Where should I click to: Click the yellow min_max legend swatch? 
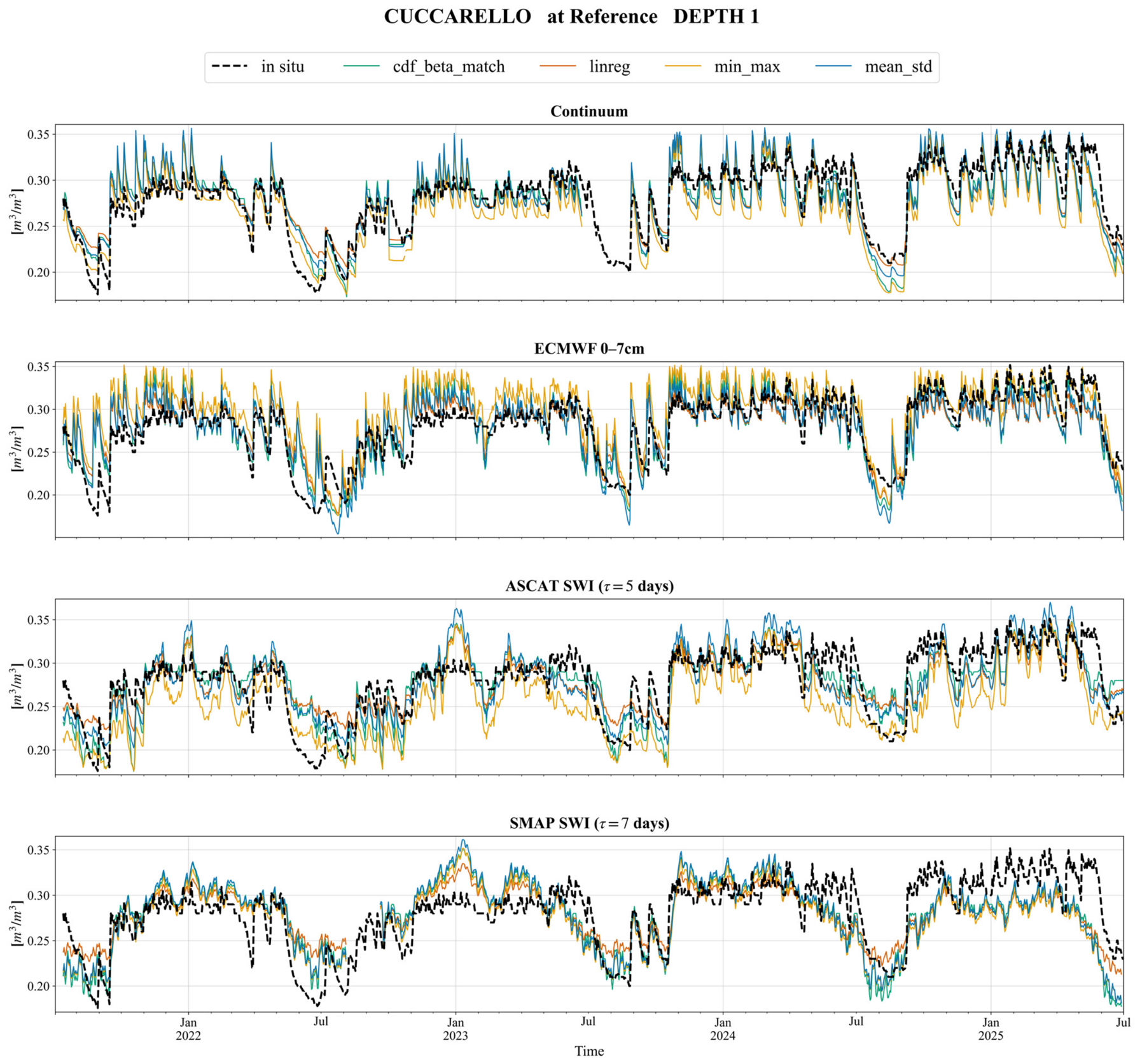click(683, 66)
